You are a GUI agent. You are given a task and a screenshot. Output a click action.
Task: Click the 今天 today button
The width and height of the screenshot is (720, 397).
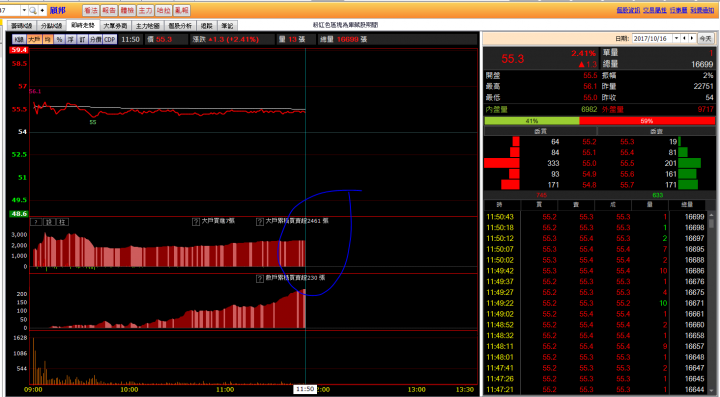pyautogui.click(x=705, y=39)
